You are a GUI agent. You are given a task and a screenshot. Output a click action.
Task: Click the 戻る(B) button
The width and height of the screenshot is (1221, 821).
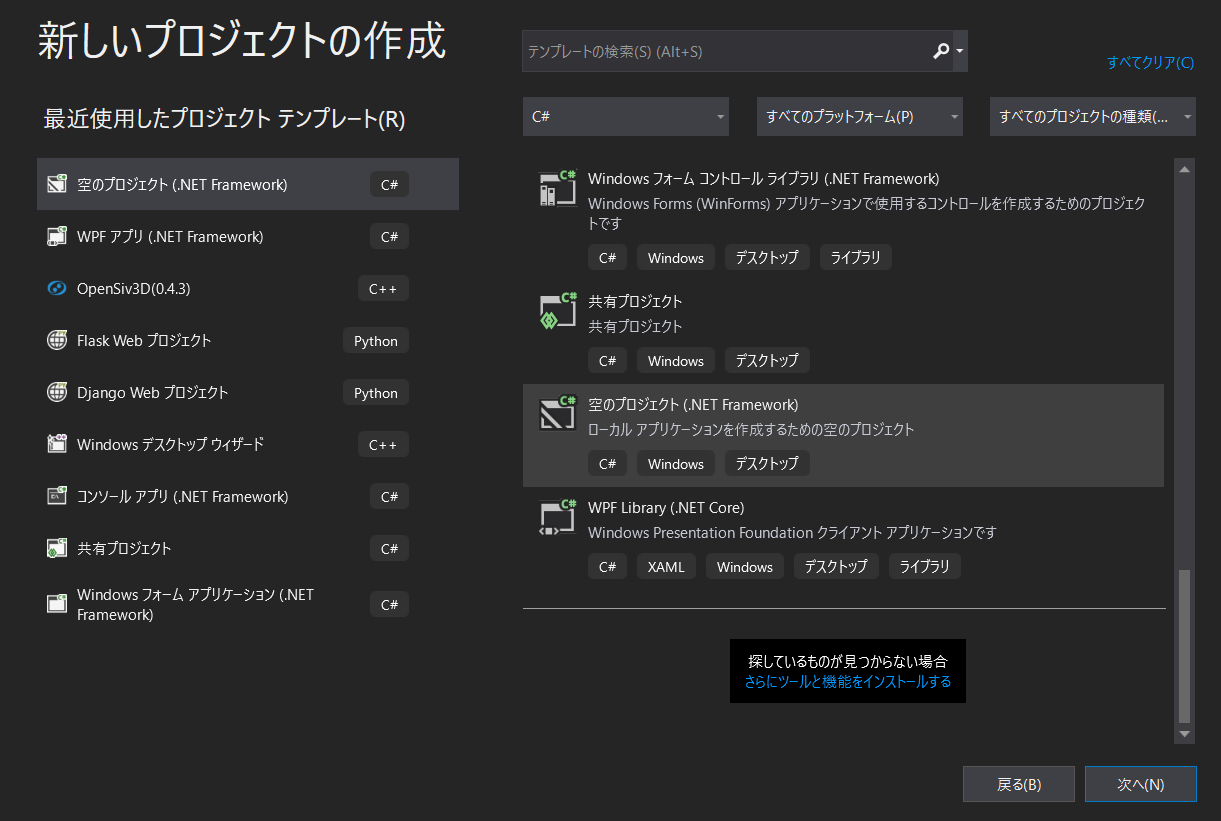pos(1018,784)
